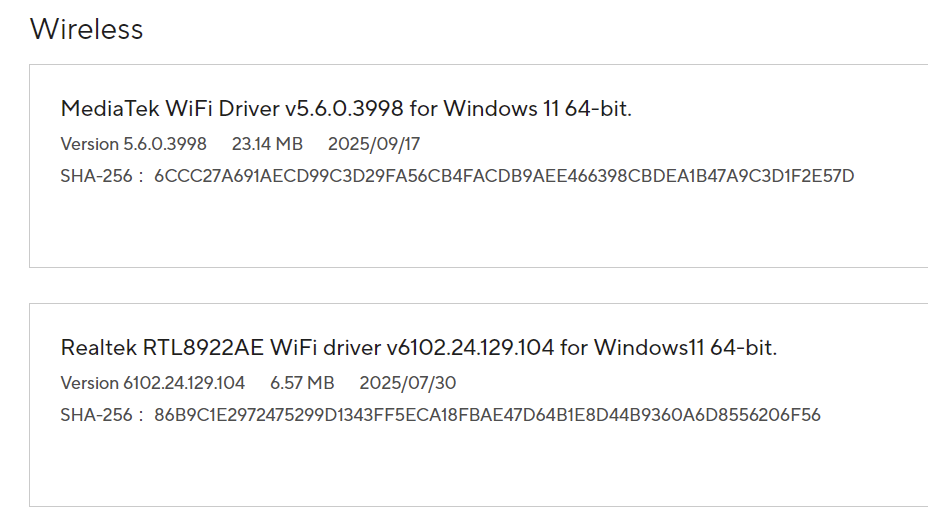
Task: Open the MediaTek WiFi Driver title link
Action: click(x=346, y=108)
